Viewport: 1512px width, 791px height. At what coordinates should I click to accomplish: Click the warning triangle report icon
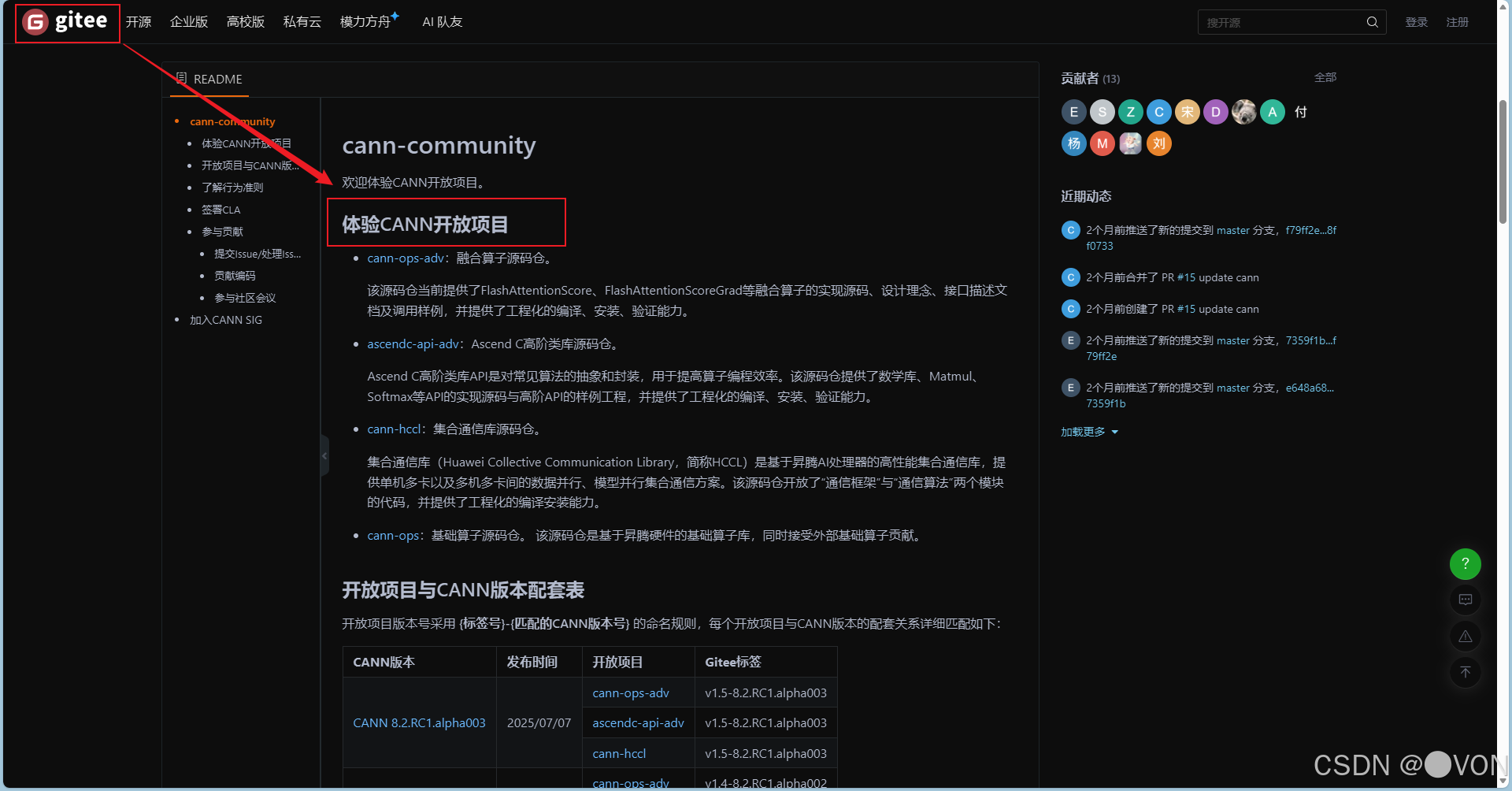click(1466, 636)
